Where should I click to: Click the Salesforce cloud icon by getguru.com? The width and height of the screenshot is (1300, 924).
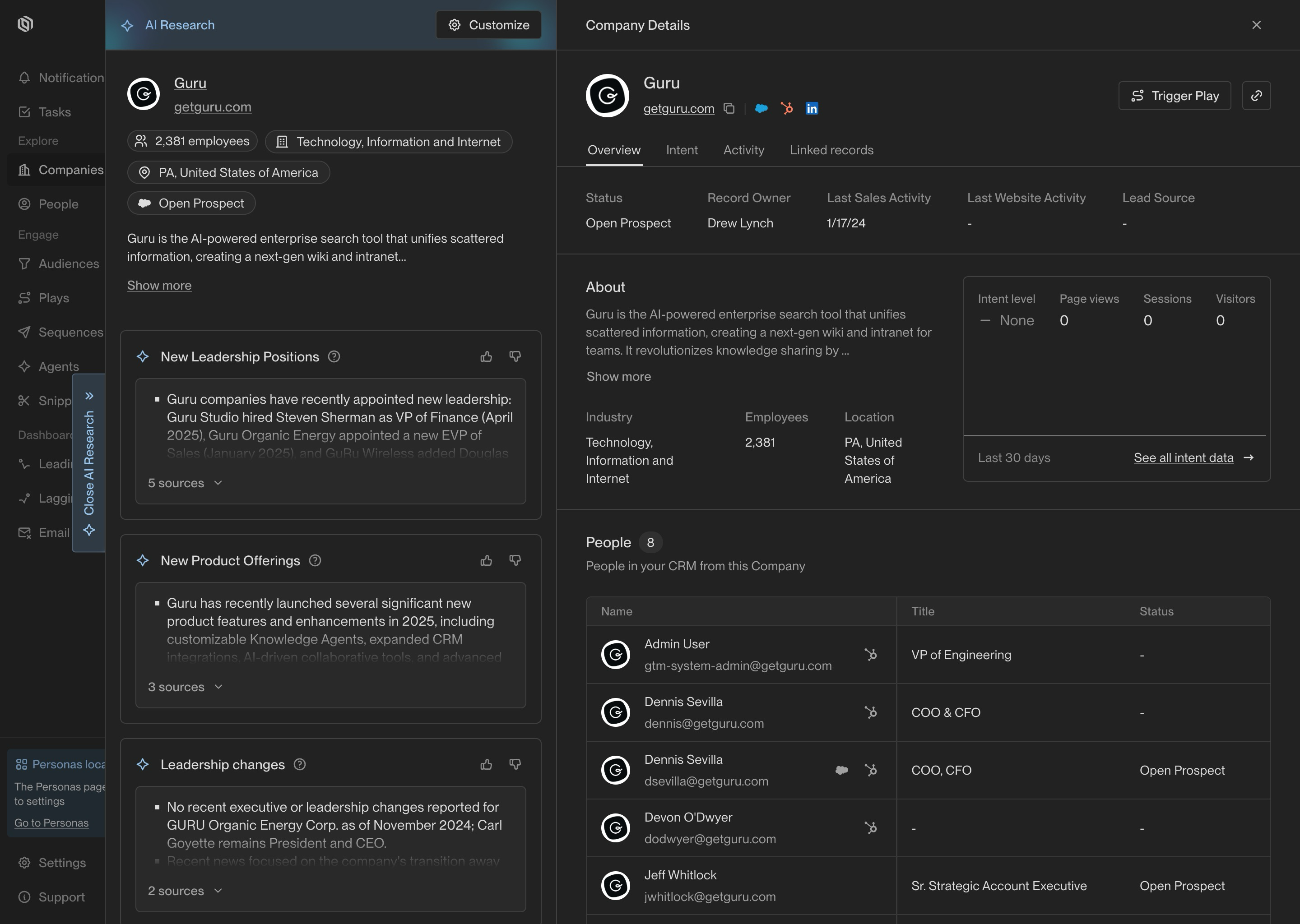[761, 108]
